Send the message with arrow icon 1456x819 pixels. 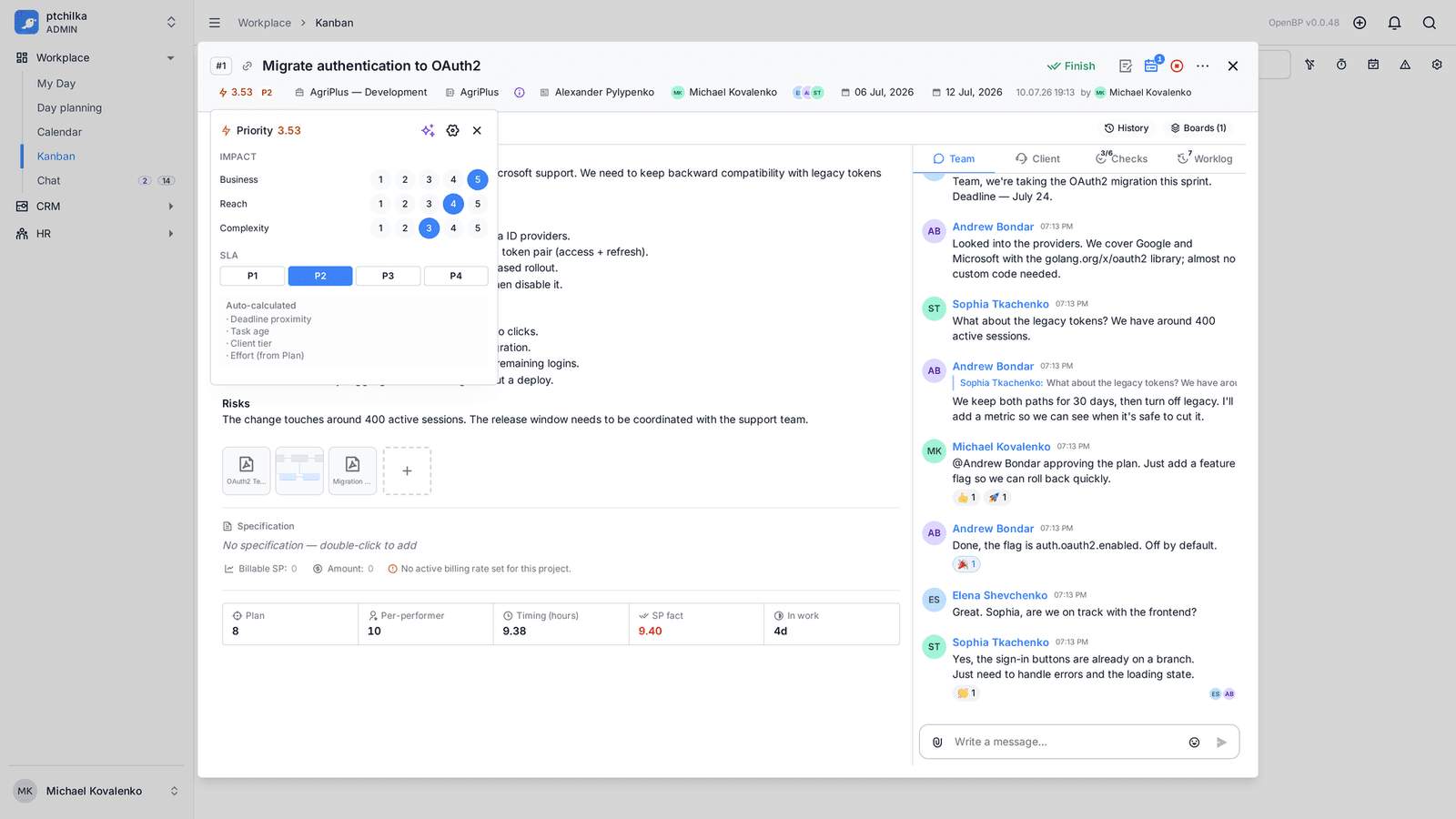[x=1221, y=743]
